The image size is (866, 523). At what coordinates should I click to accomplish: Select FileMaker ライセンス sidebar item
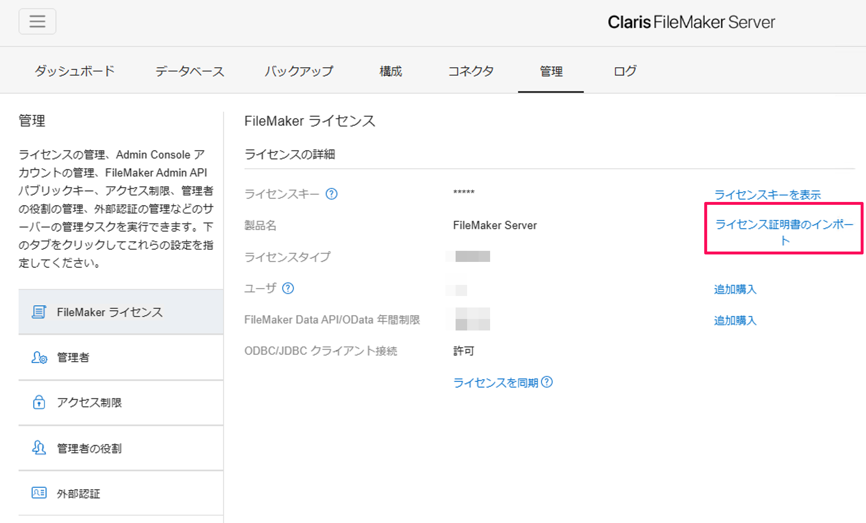121,312
